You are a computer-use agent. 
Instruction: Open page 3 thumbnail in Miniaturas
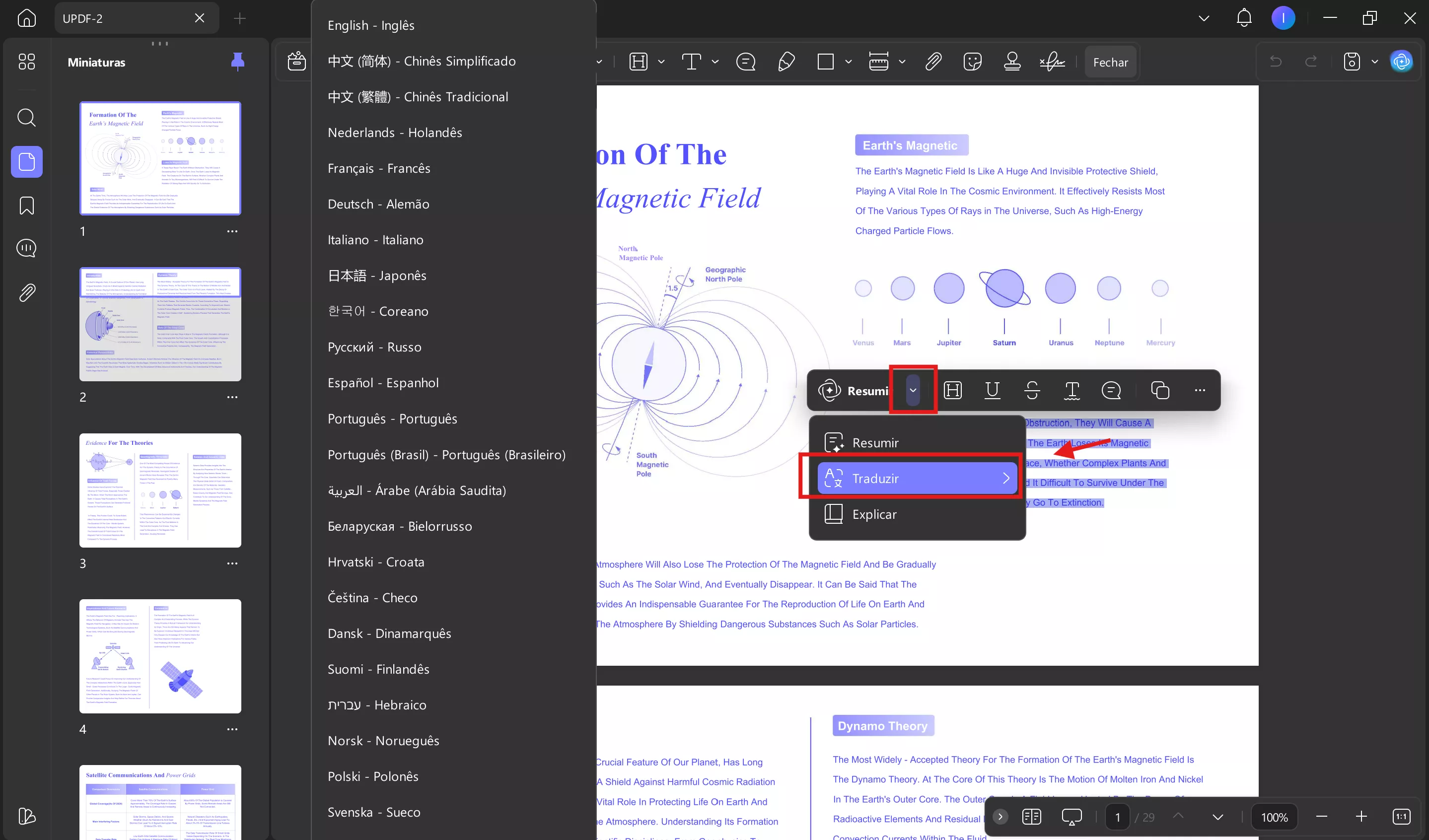pos(160,490)
